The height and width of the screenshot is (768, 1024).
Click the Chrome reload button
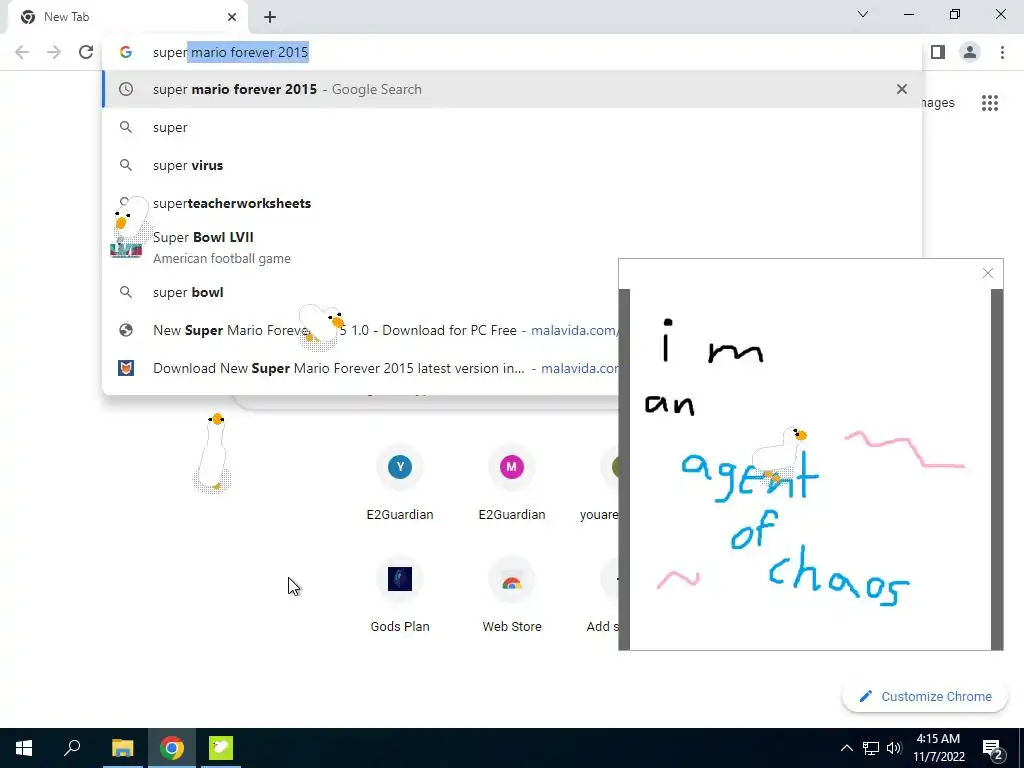(x=86, y=52)
